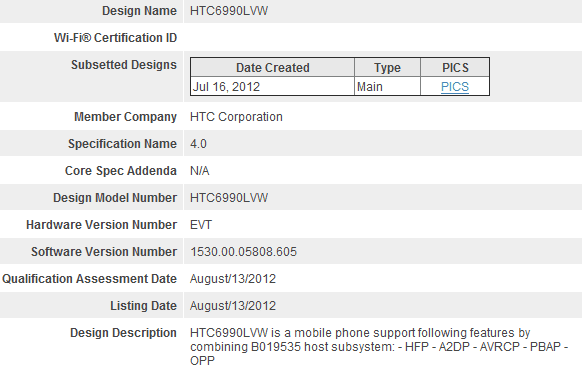Image resolution: width=582 pixels, height=377 pixels.
Task: Click the hardware version EVT text
Action: [x=201, y=225]
